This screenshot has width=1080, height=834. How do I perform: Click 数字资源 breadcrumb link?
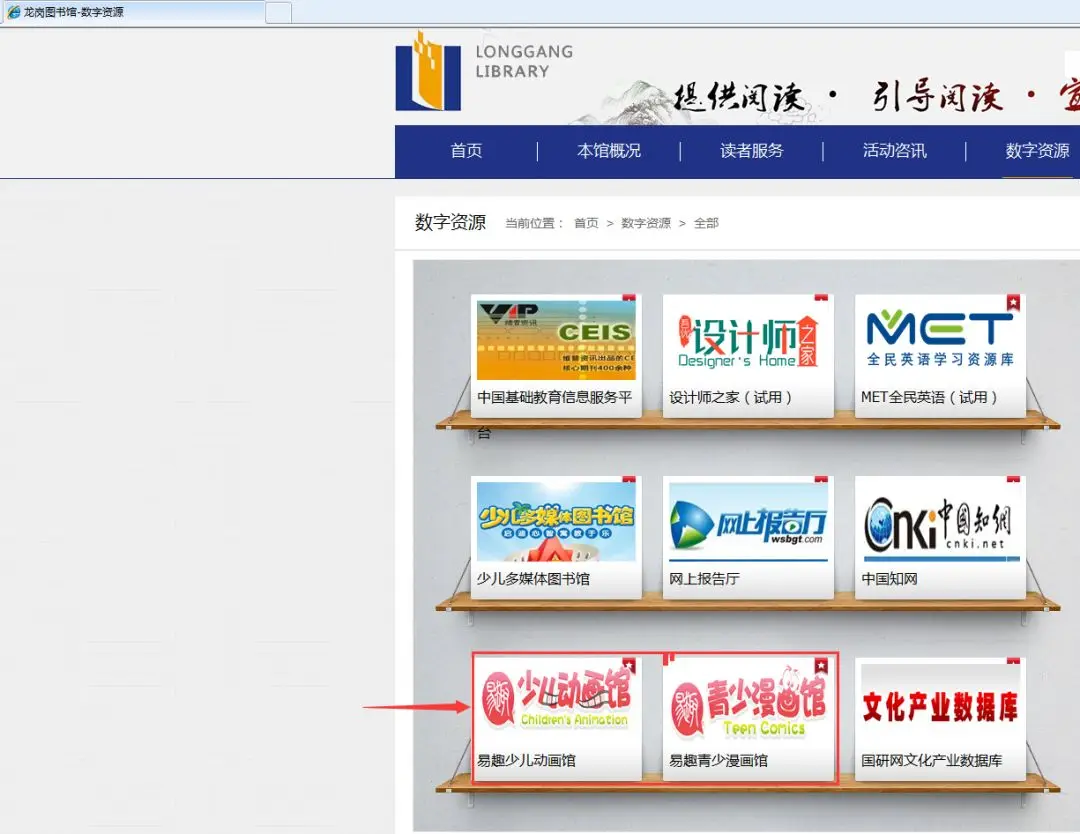pyautogui.click(x=646, y=223)
